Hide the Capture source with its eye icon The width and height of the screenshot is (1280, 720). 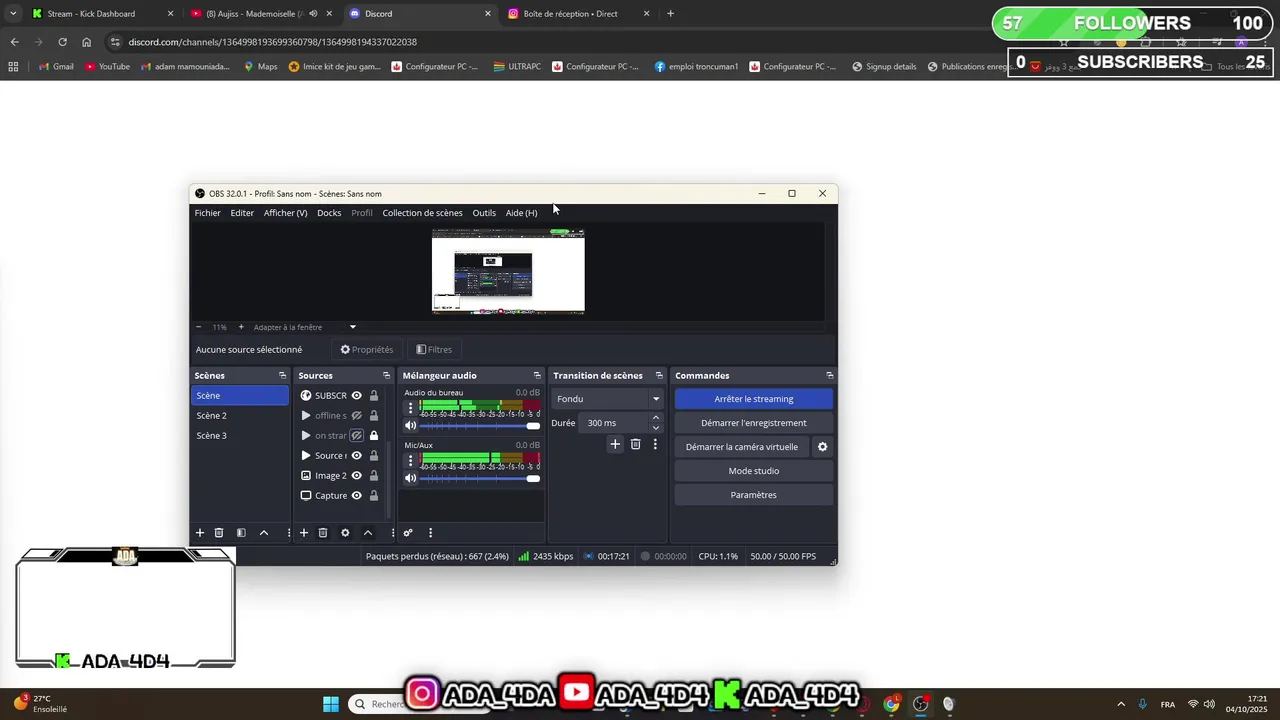pos(356,496)
